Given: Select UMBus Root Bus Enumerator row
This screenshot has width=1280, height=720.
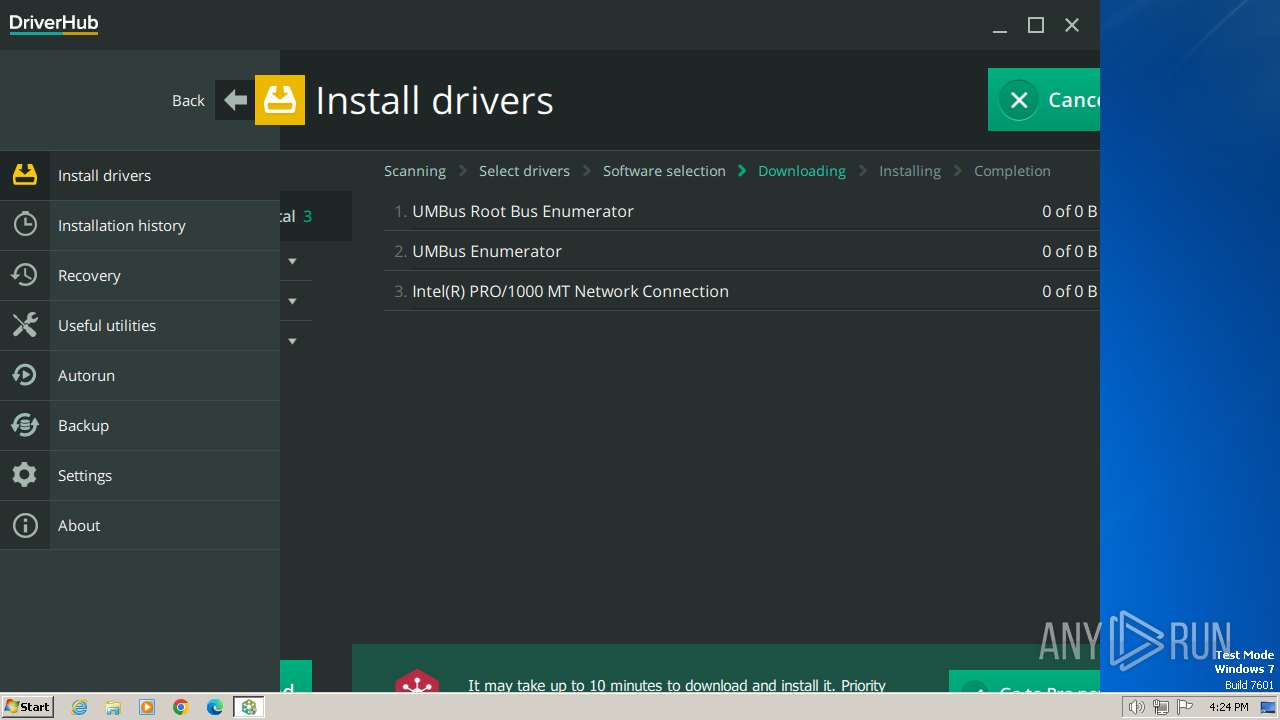Looking at the screenshot, I should tap(742, 211).
